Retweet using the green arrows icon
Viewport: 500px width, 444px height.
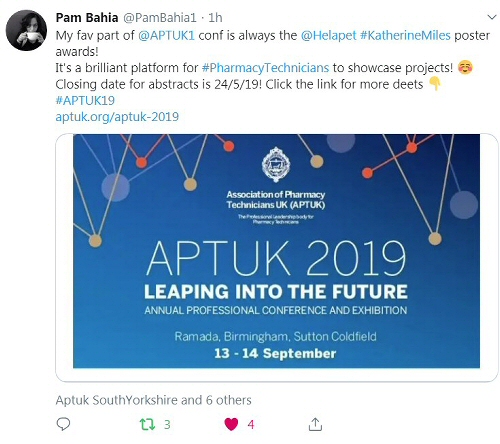[147, 424]
